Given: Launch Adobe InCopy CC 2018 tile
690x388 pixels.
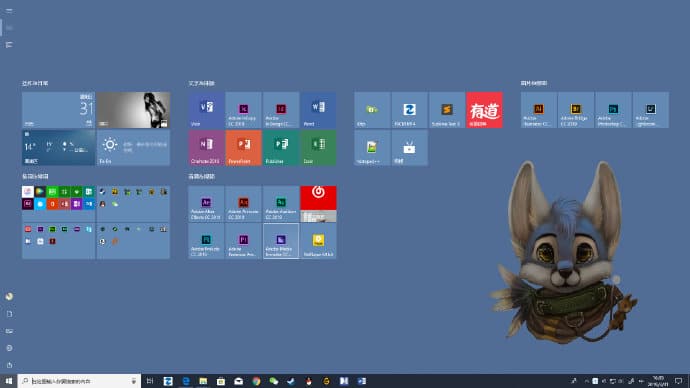Looking at the screenshot, I should pyautogui.click(x=243, y=110).
